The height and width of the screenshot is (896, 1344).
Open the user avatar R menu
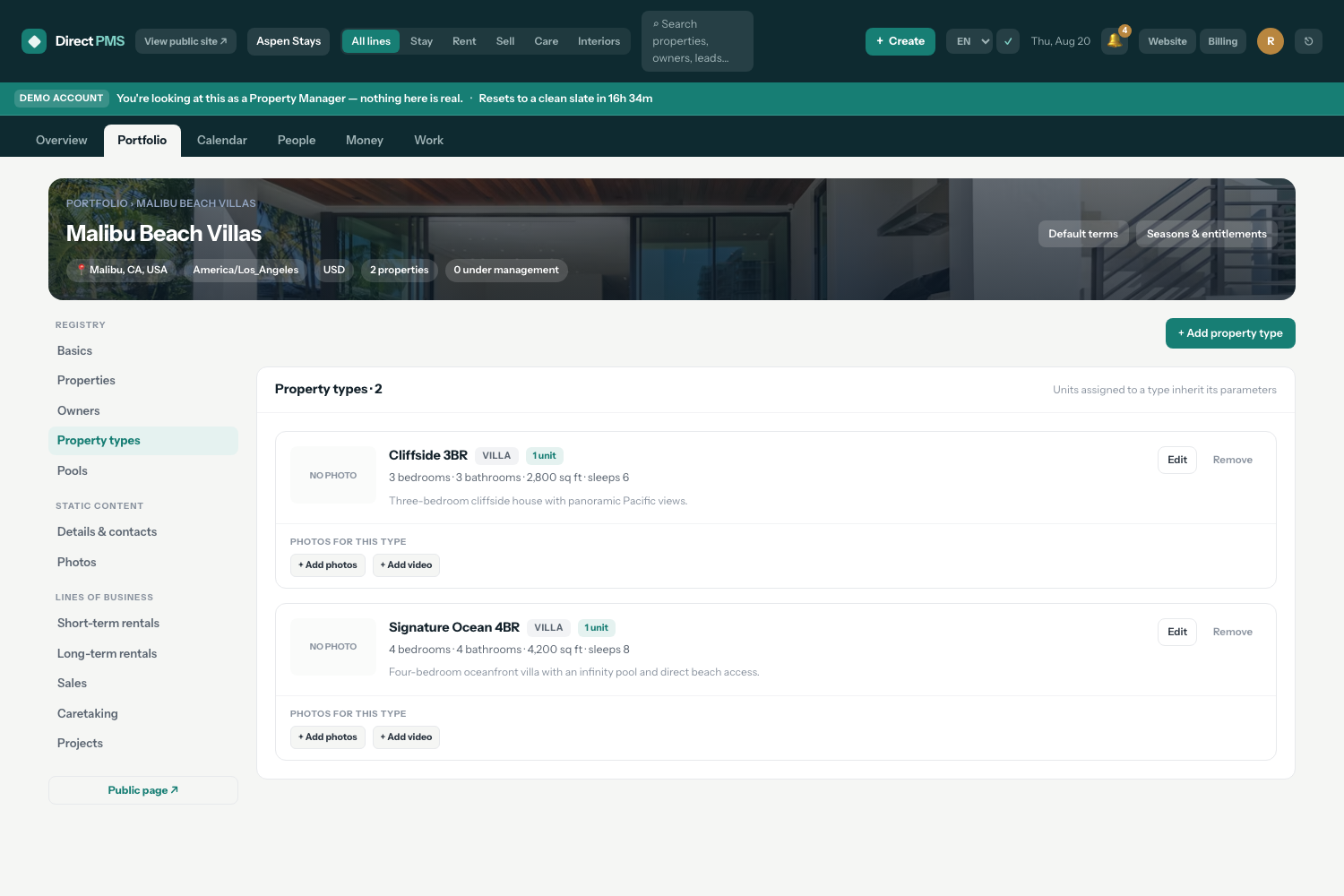pyautogui.click(x=1271, y=41)
